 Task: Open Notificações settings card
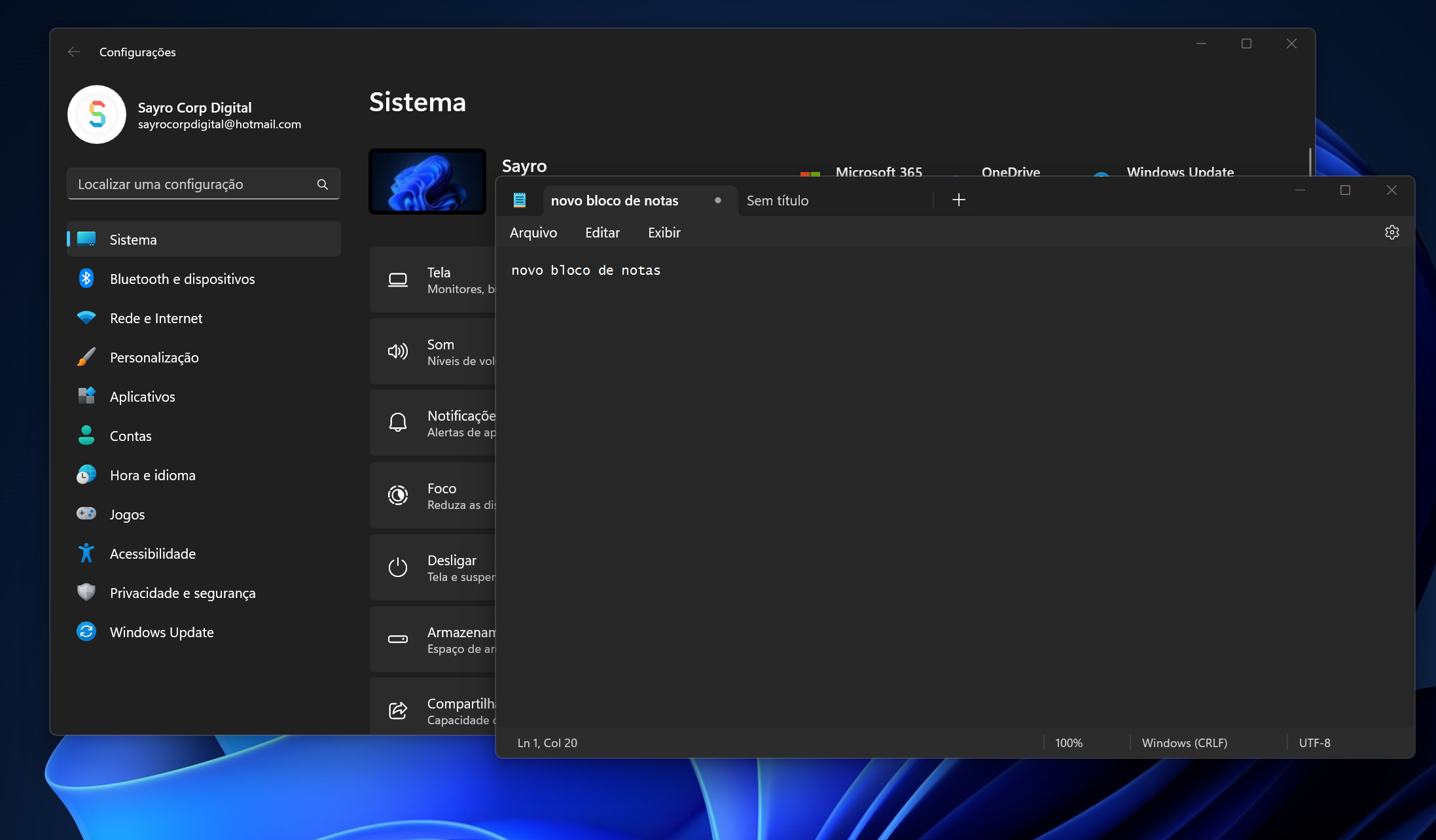click(x=433, y=423)
